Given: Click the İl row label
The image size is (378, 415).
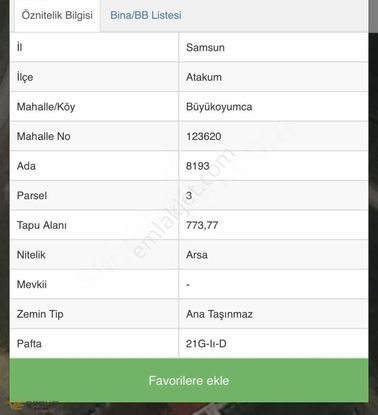Looking at the screenshot, I should point(19,47).
